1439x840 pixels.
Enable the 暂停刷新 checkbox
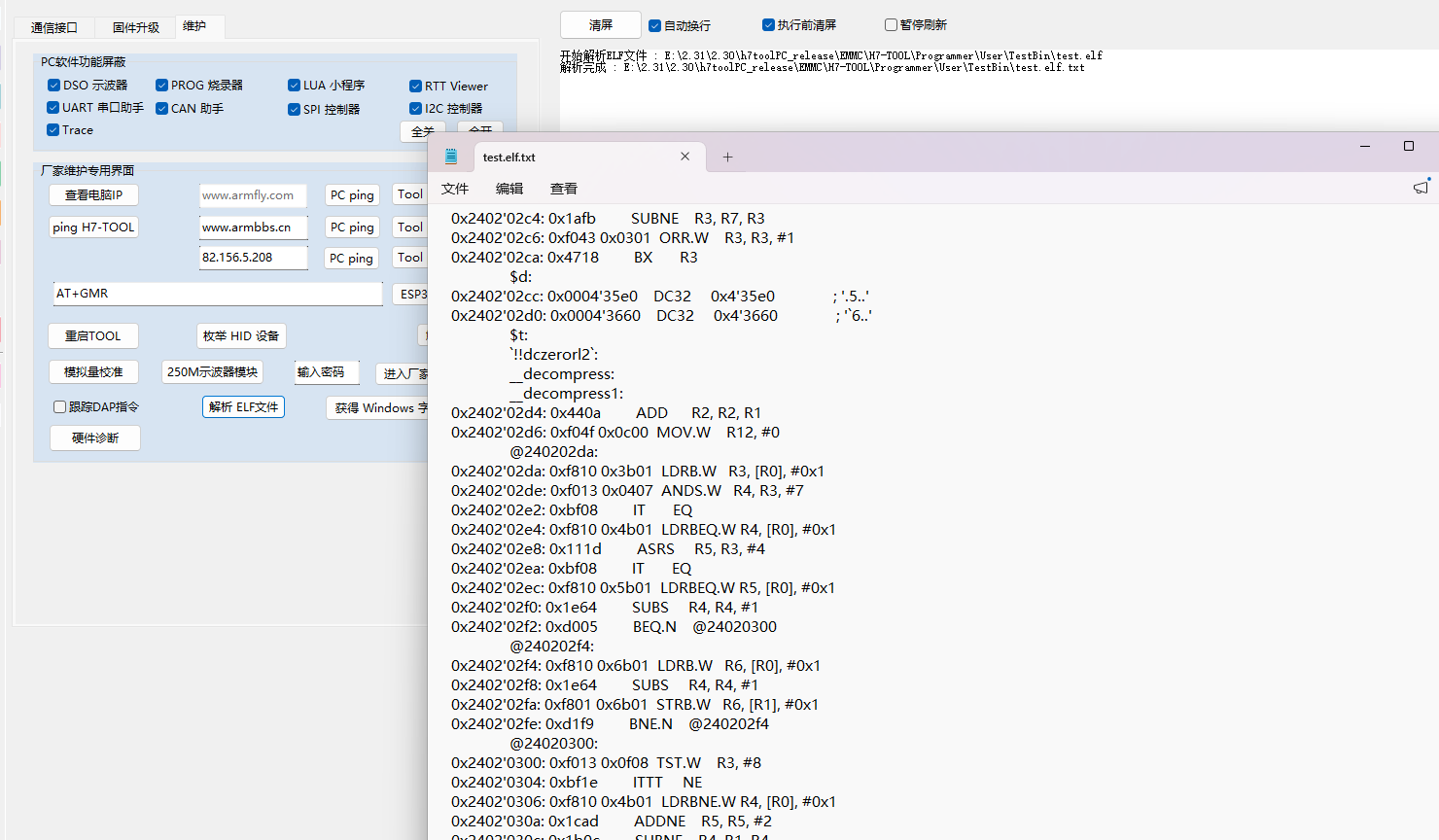891,25
